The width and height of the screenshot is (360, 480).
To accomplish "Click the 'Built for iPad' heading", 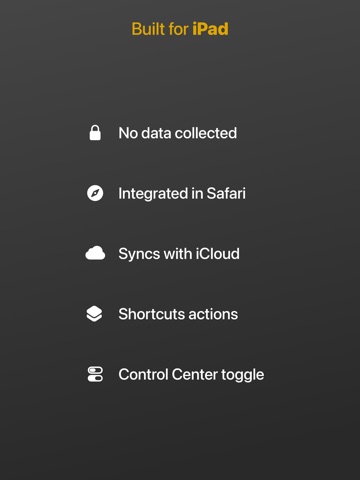I will (180, 29).
